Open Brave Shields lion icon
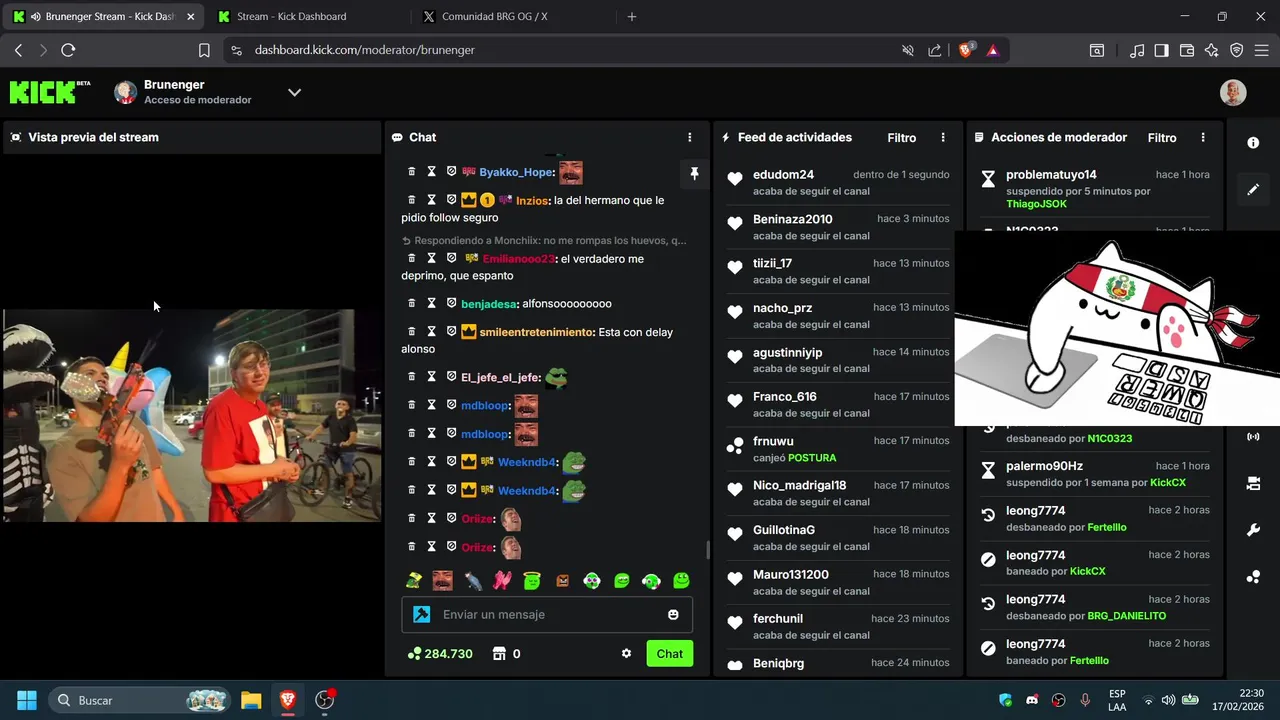The image size is (1280, 720). point(966,50)
